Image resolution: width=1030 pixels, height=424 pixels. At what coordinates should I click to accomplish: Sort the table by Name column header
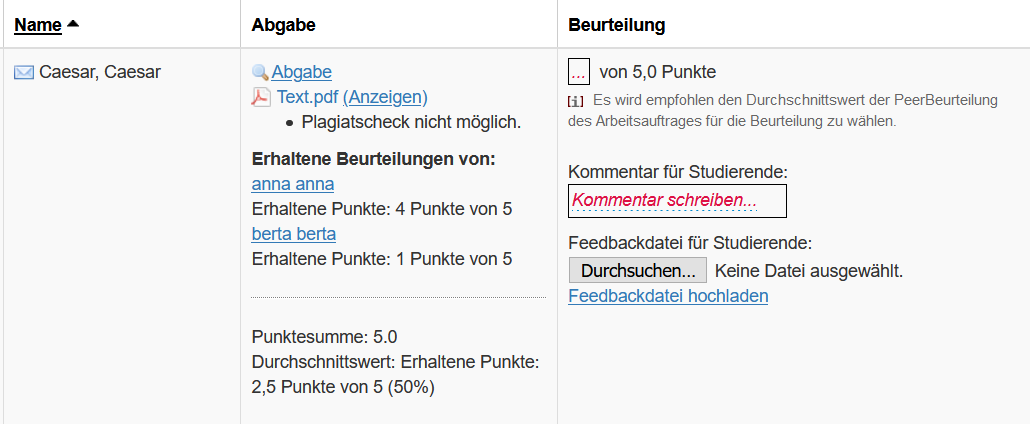[x=38, y=25]
